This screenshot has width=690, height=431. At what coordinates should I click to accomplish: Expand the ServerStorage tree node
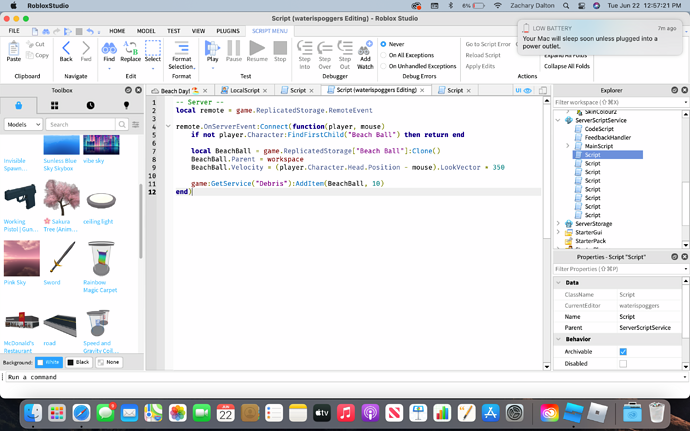pos(558,224)
